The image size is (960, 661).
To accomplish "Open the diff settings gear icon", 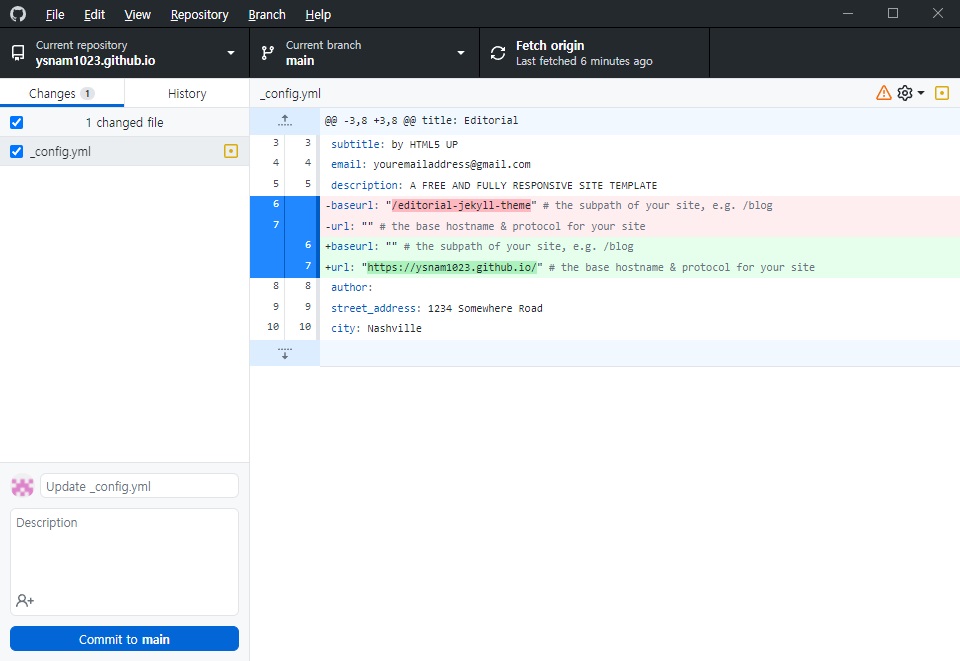I will tap(905, 93).
